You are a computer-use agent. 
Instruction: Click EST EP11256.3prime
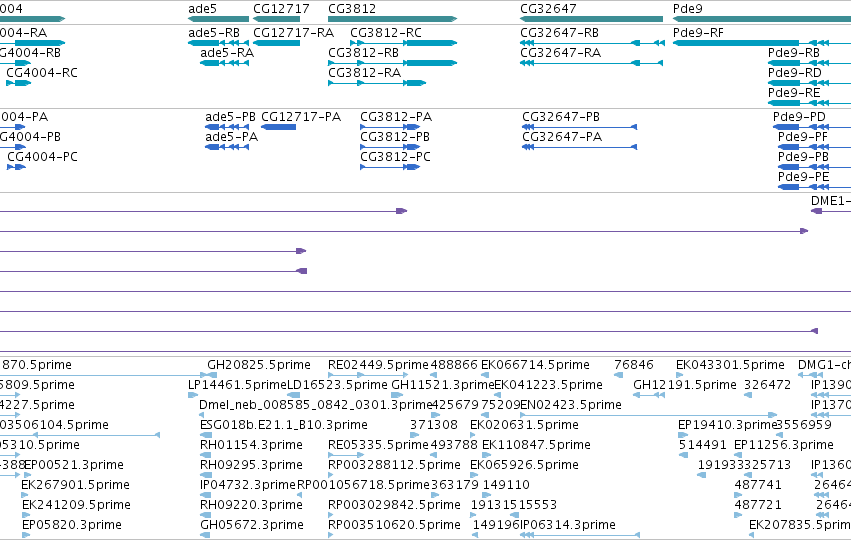point(739,455)
